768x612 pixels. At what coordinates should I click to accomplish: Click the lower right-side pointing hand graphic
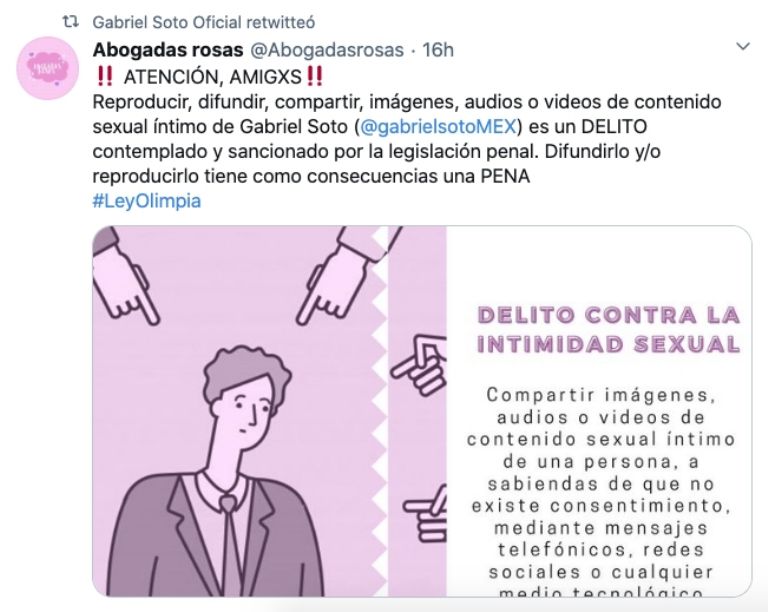425,513
